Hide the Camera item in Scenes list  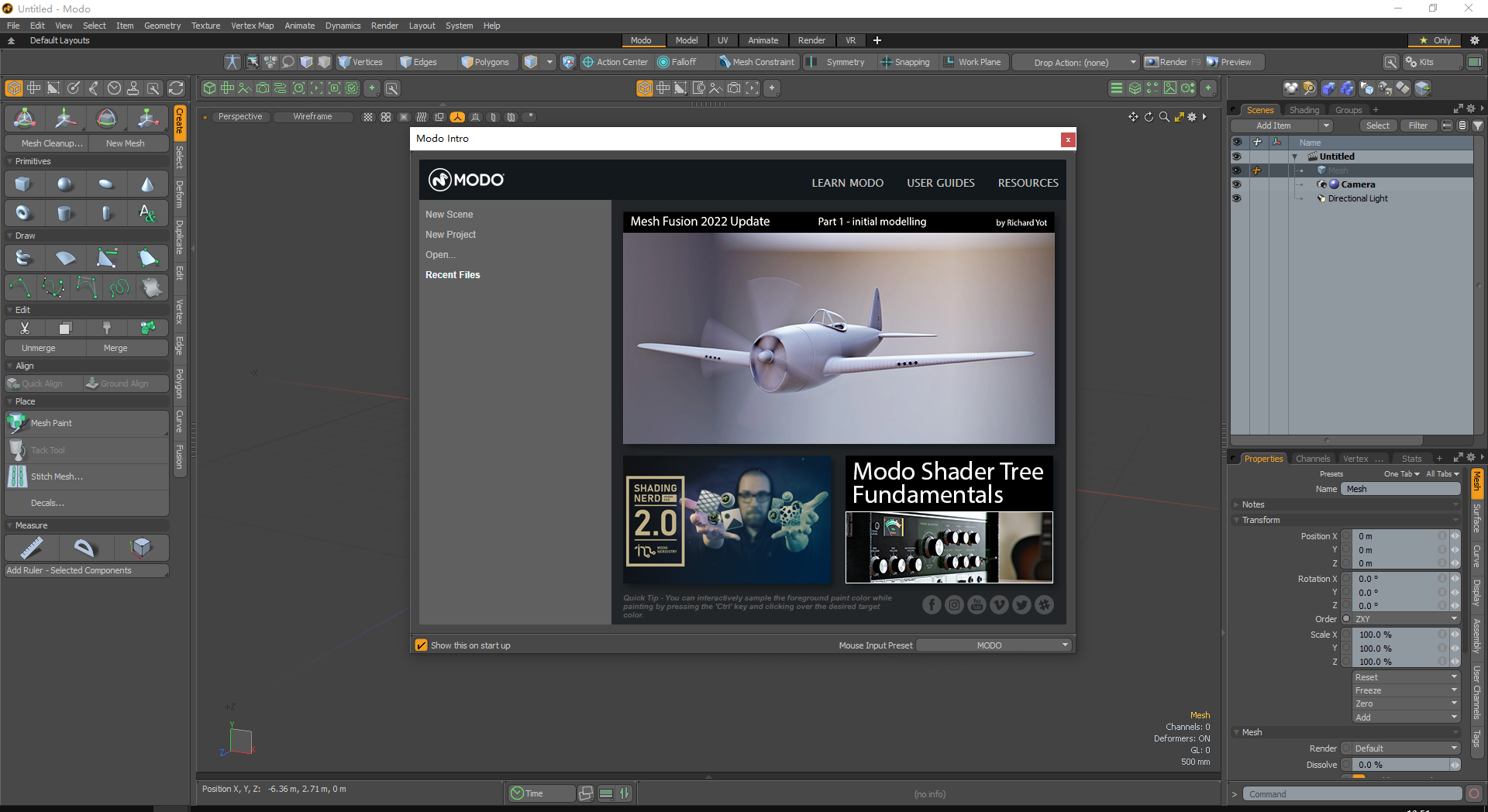(x=1236, y=184)
